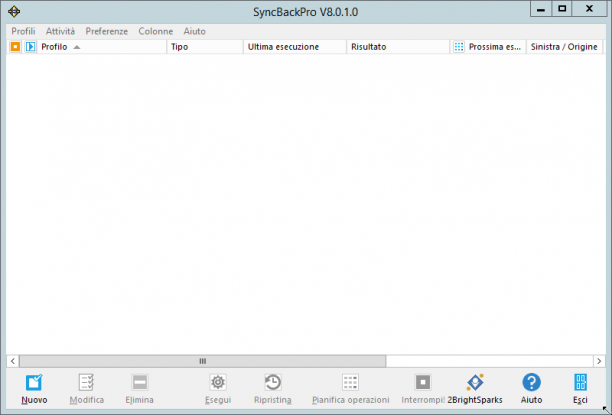
Task: Open the Attività menu
Action: pyautogui.click(x=60, y=31)
